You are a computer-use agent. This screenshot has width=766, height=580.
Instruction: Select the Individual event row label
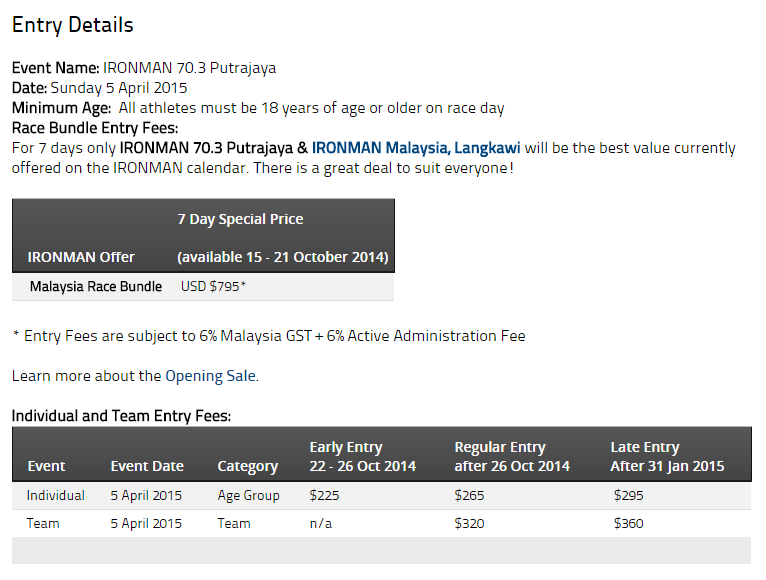click(x=55, y=495)
